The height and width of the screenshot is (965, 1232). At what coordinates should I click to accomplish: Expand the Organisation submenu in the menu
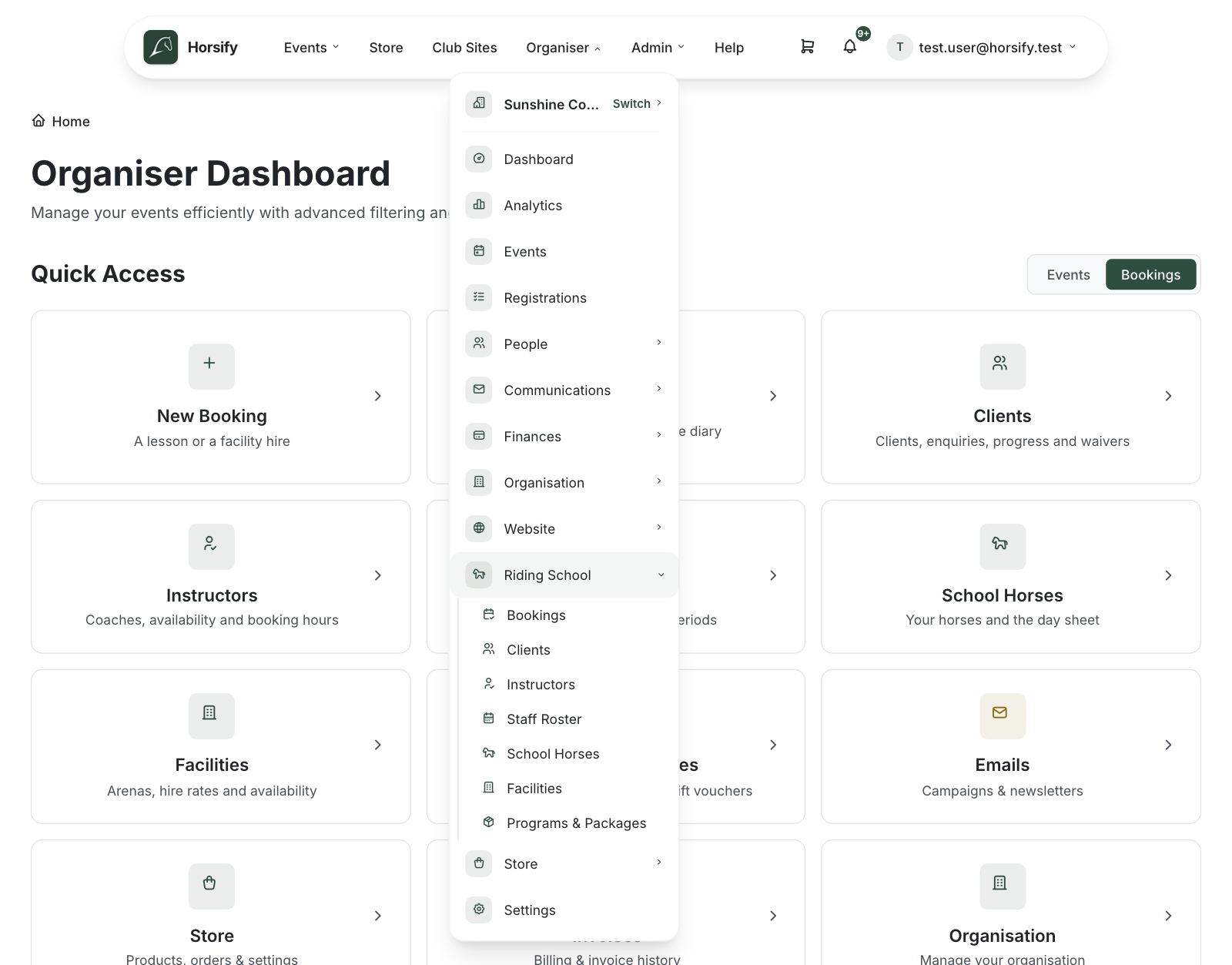tap(564, 482)
